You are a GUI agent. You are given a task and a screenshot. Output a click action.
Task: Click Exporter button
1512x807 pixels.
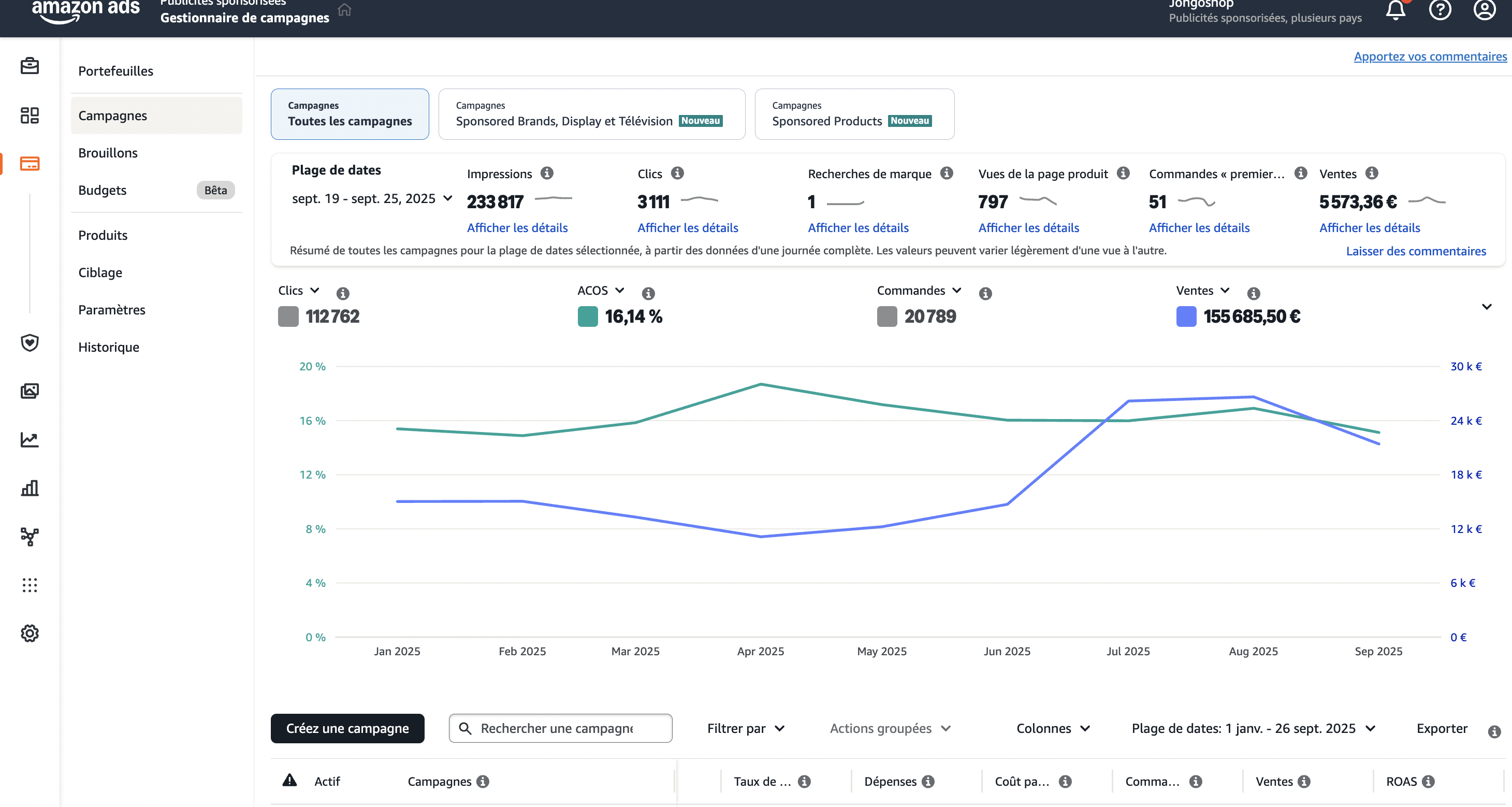pos(1442,728)
